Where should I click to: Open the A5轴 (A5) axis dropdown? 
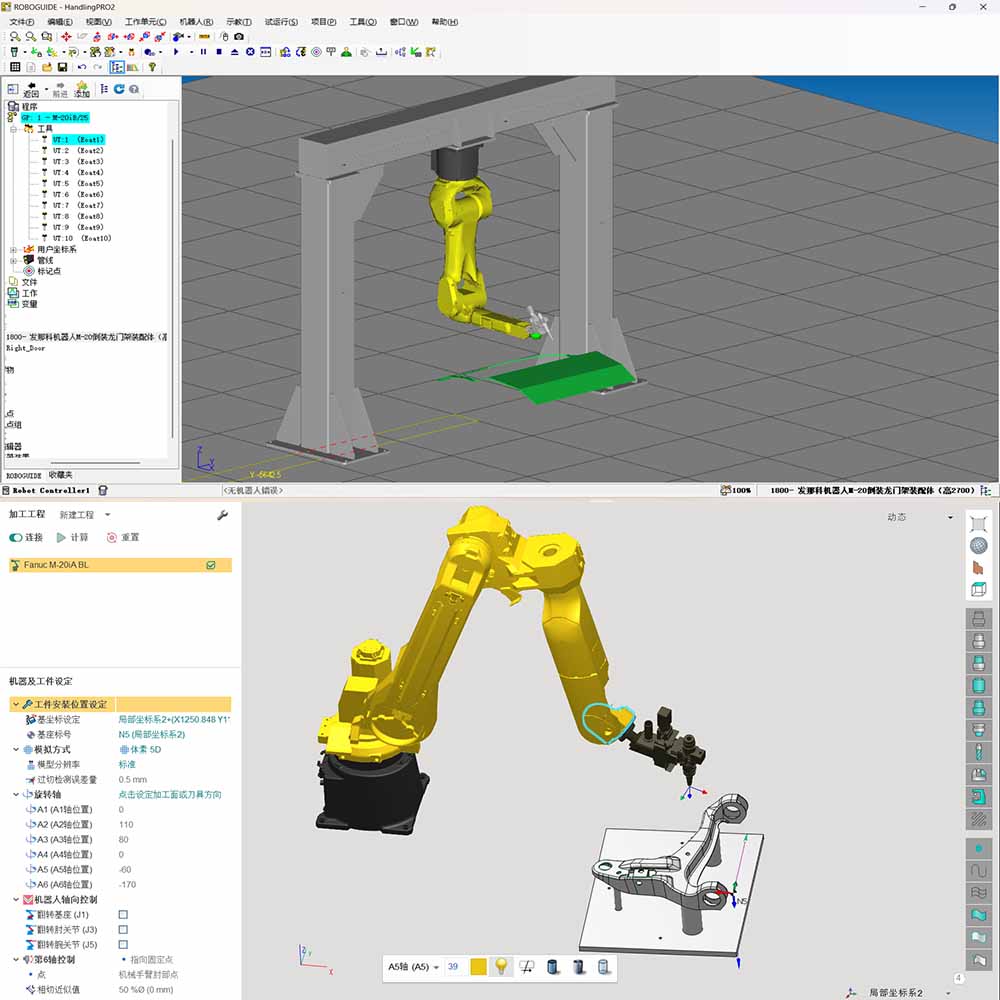[415, 967]
